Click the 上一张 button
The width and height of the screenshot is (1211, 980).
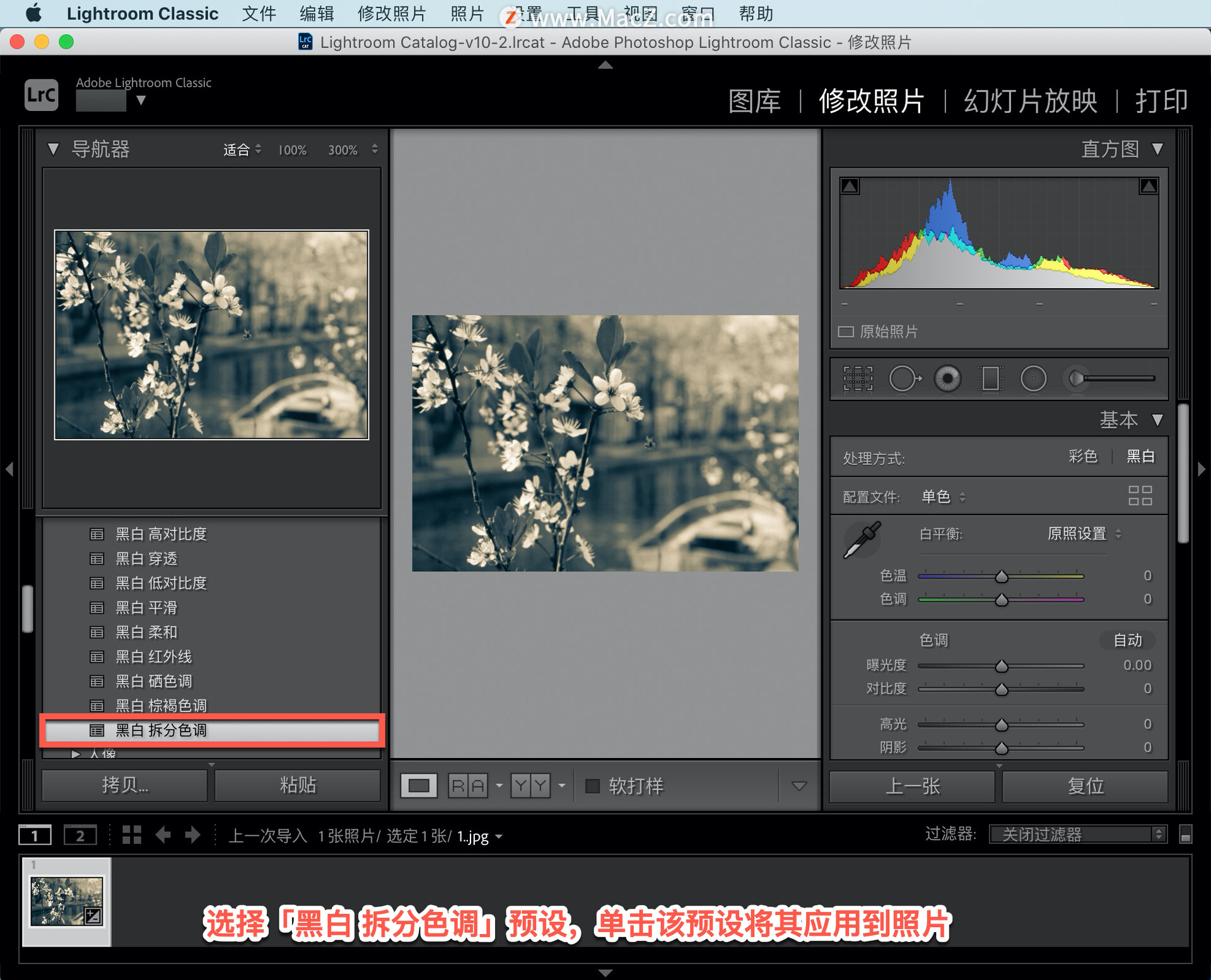(912, 786)
